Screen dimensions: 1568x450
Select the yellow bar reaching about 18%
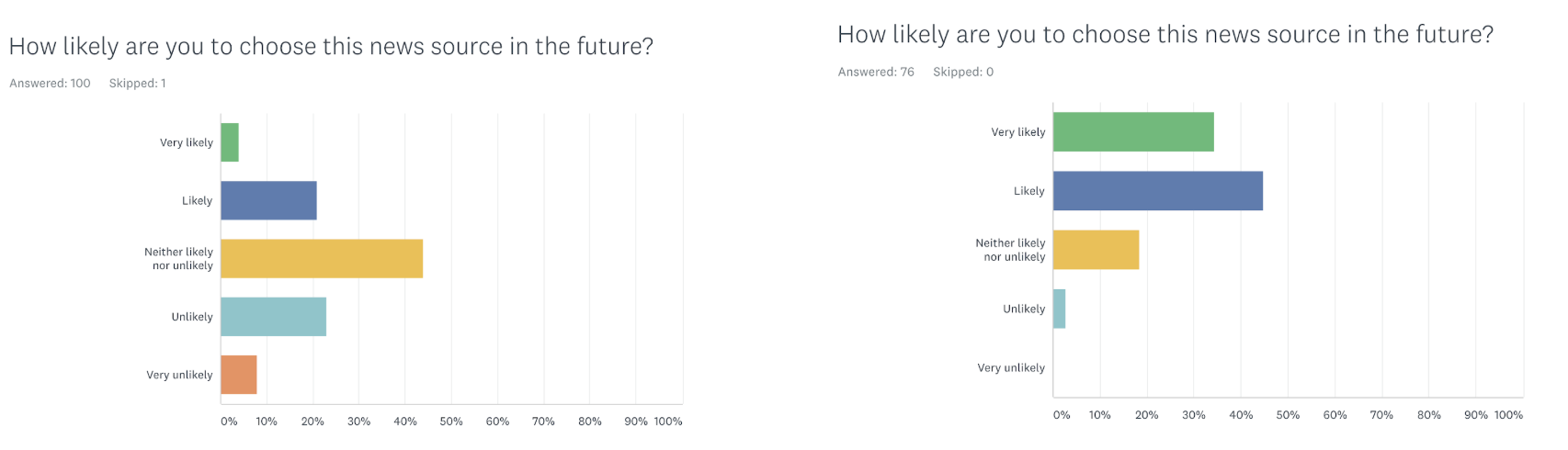(x=1096, y=250)
